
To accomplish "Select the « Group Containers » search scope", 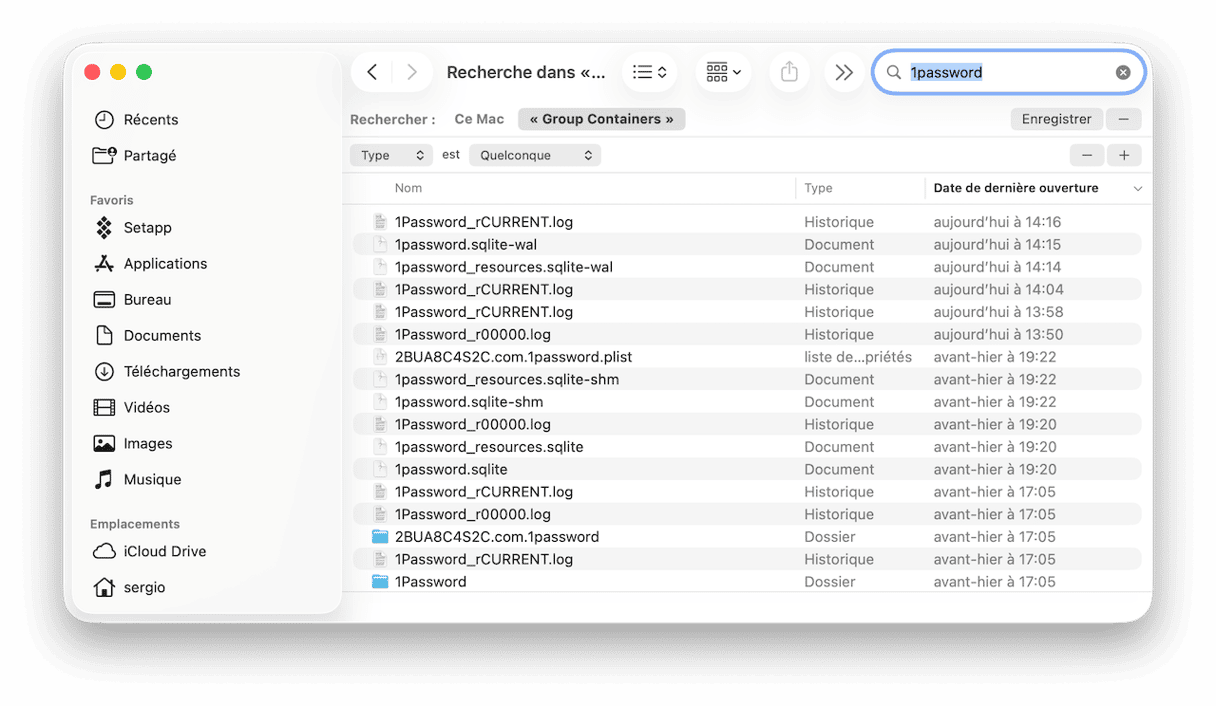I will [x=601, y=119].
